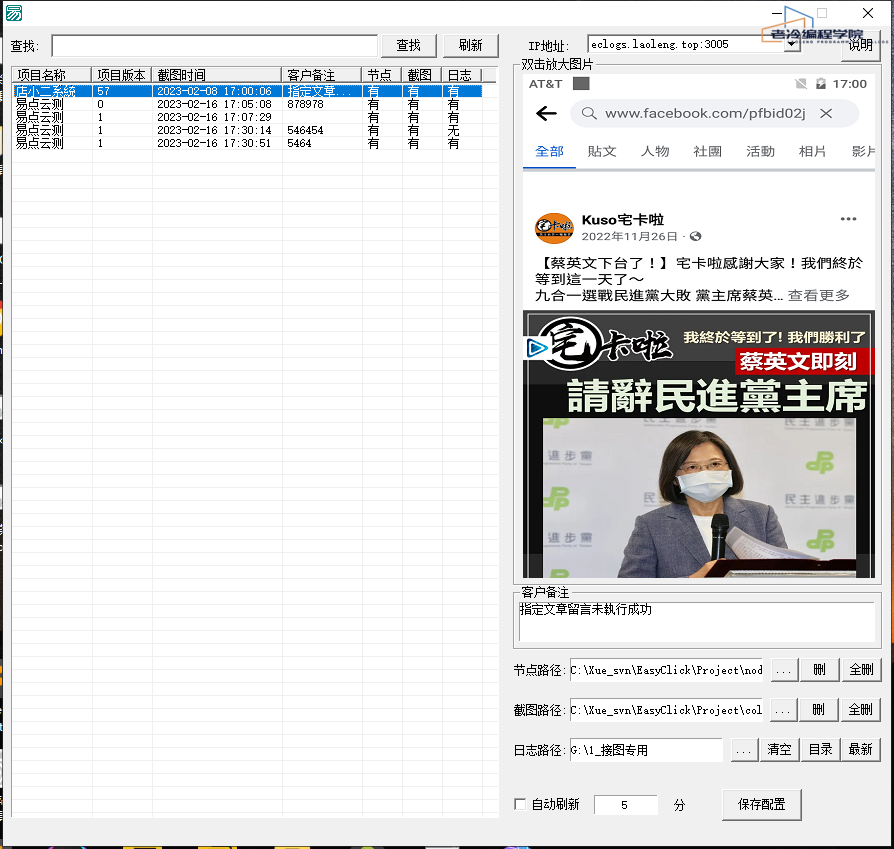Click the 保存配置 button
The width and height of the screenshot is (894, 849).
tap(761, 805)
